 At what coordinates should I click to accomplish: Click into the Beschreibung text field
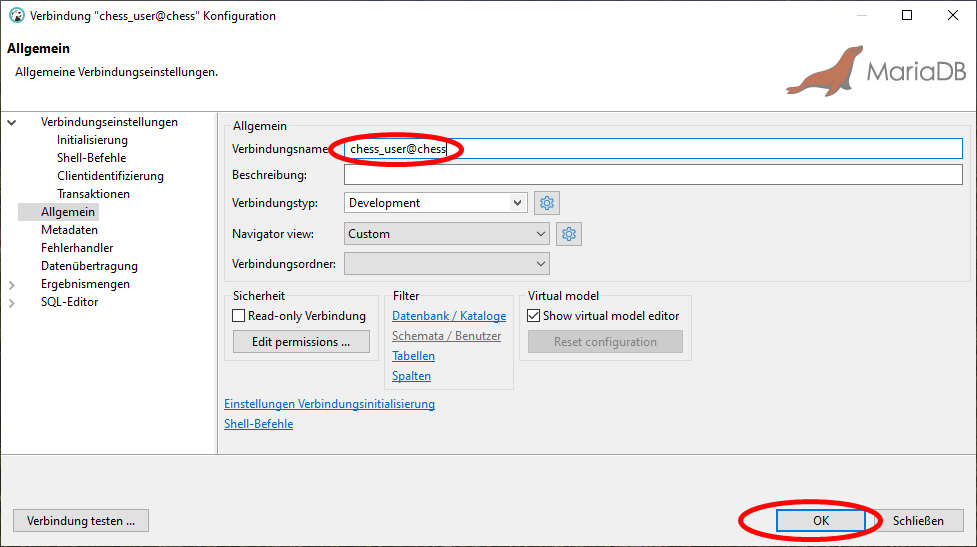pyautogui.click(x=653, y=175)
